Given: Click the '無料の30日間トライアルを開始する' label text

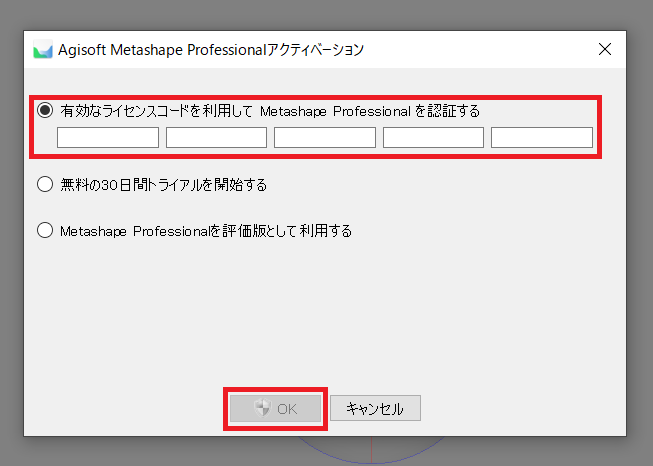Looking at the screenshot, I should (x=163, y=184).
